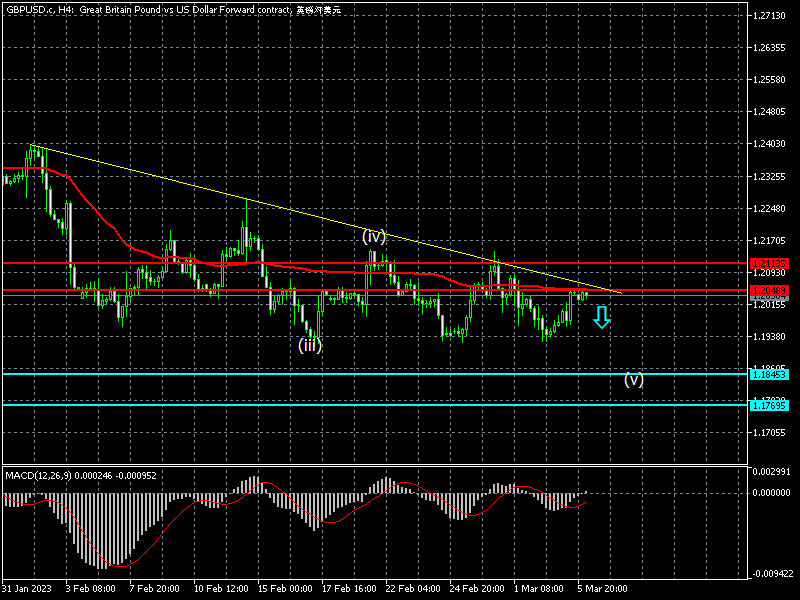Click the 1.24030 value on price scale

coord(773,144)
